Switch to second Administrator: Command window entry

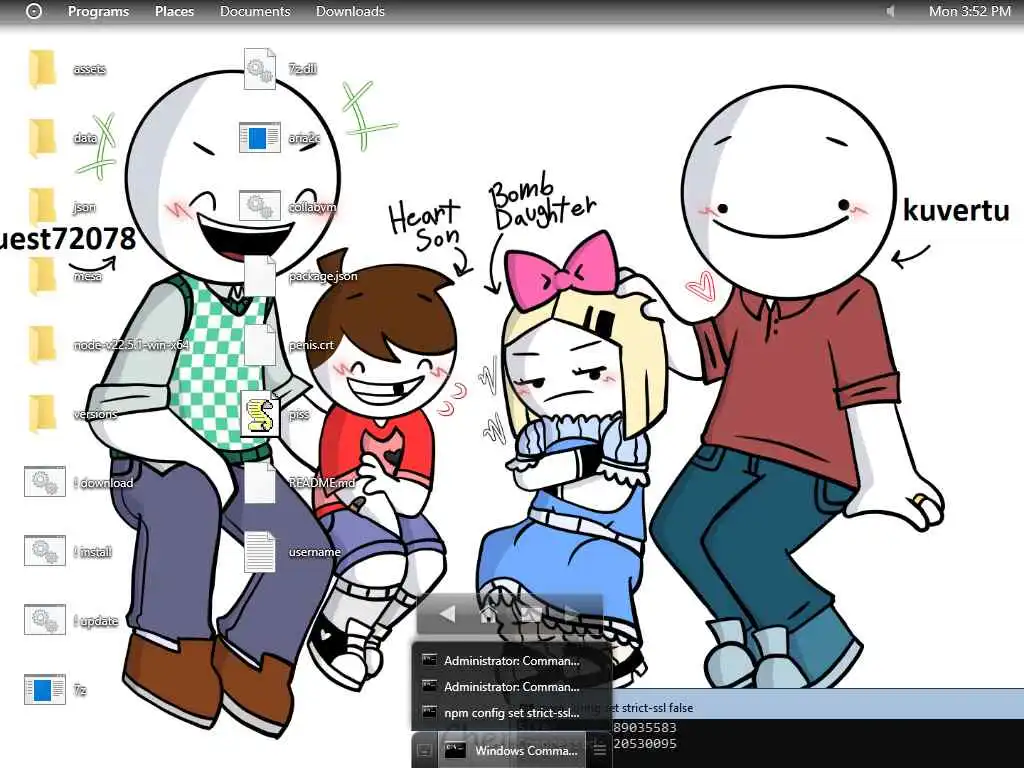coord(511,687)
